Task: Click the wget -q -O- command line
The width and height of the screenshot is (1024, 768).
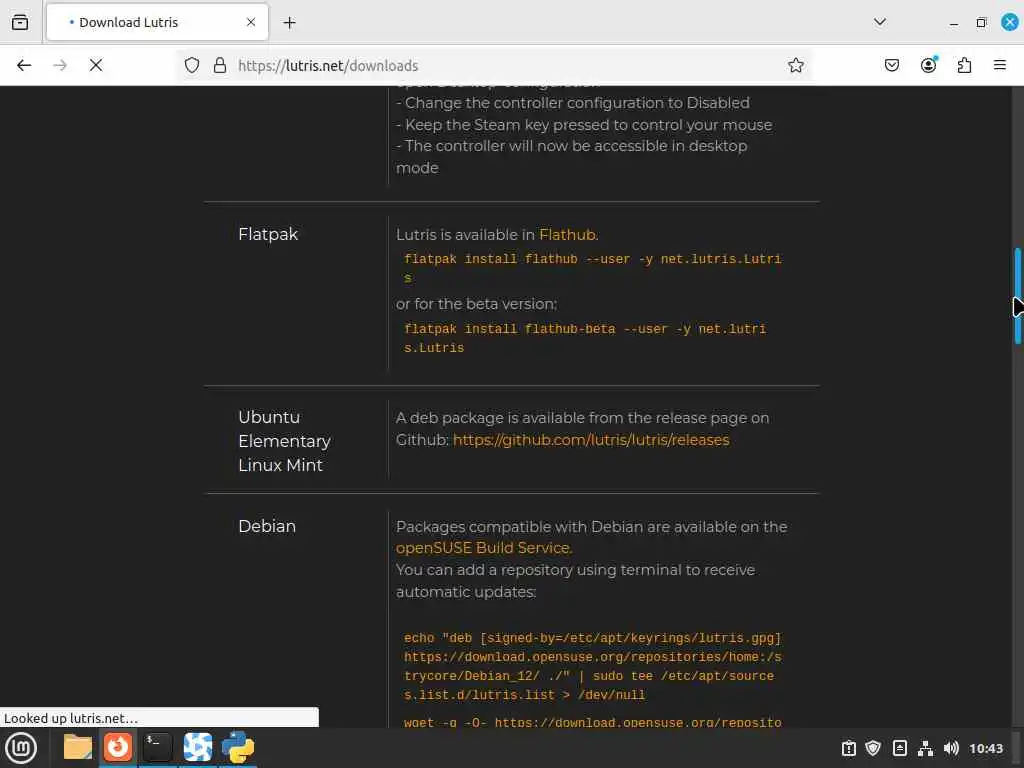Action: click(x=592, y=722)
